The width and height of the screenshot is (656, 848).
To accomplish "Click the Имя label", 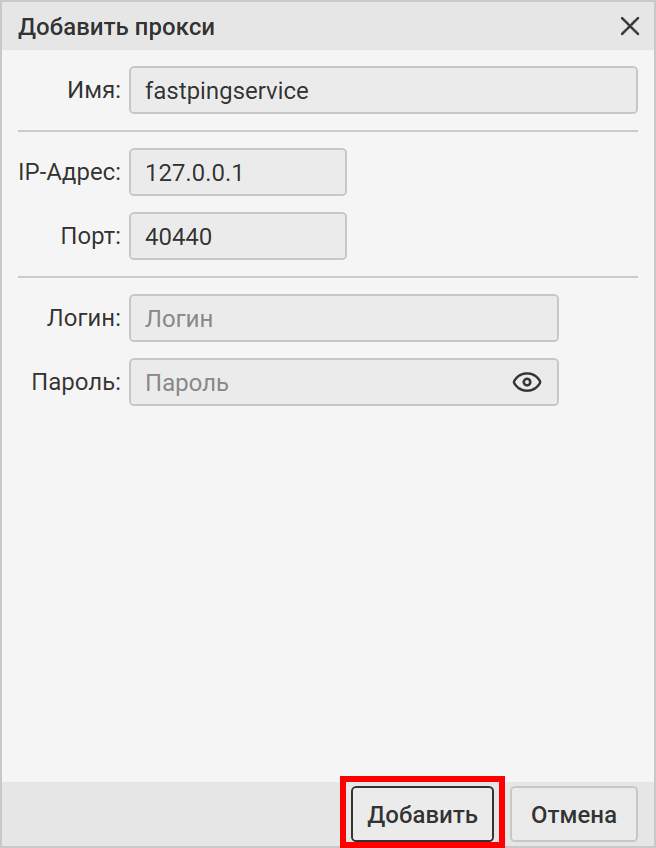I will [x=94, y=91].
